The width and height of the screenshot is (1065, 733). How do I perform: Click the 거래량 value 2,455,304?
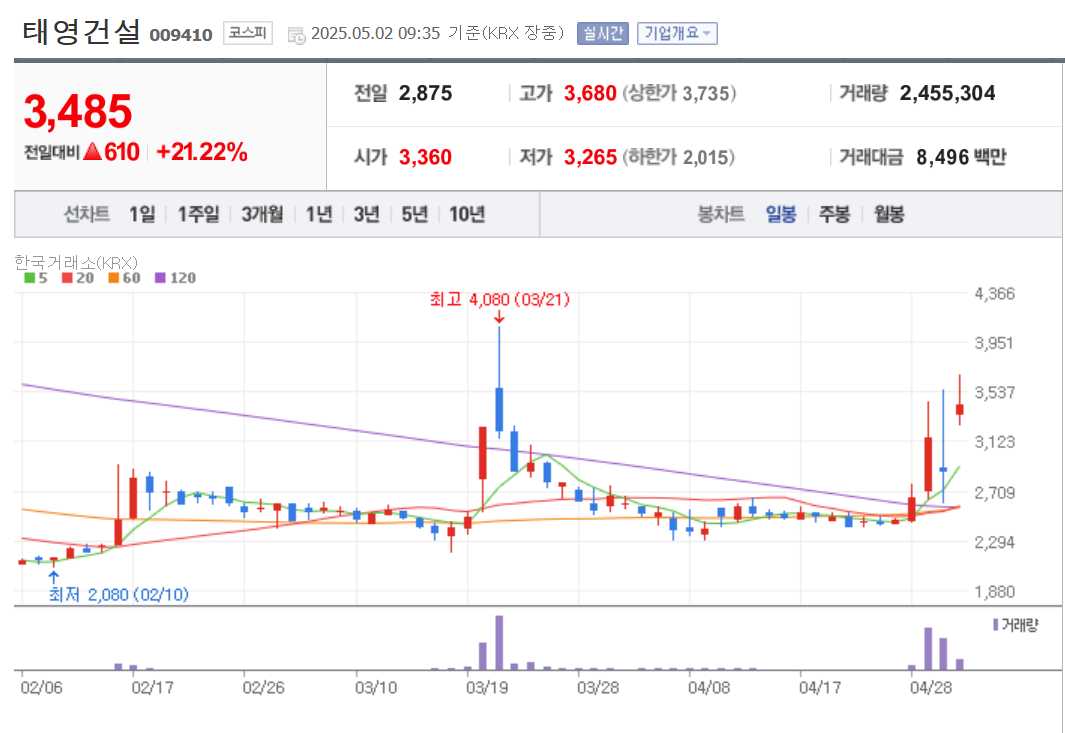(947, 94)
